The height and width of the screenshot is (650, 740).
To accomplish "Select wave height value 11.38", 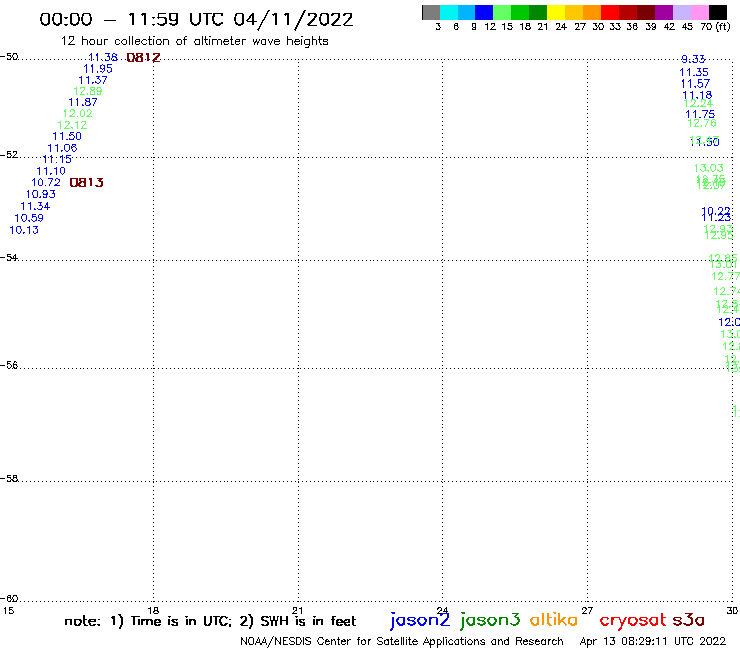I will 103,57.
